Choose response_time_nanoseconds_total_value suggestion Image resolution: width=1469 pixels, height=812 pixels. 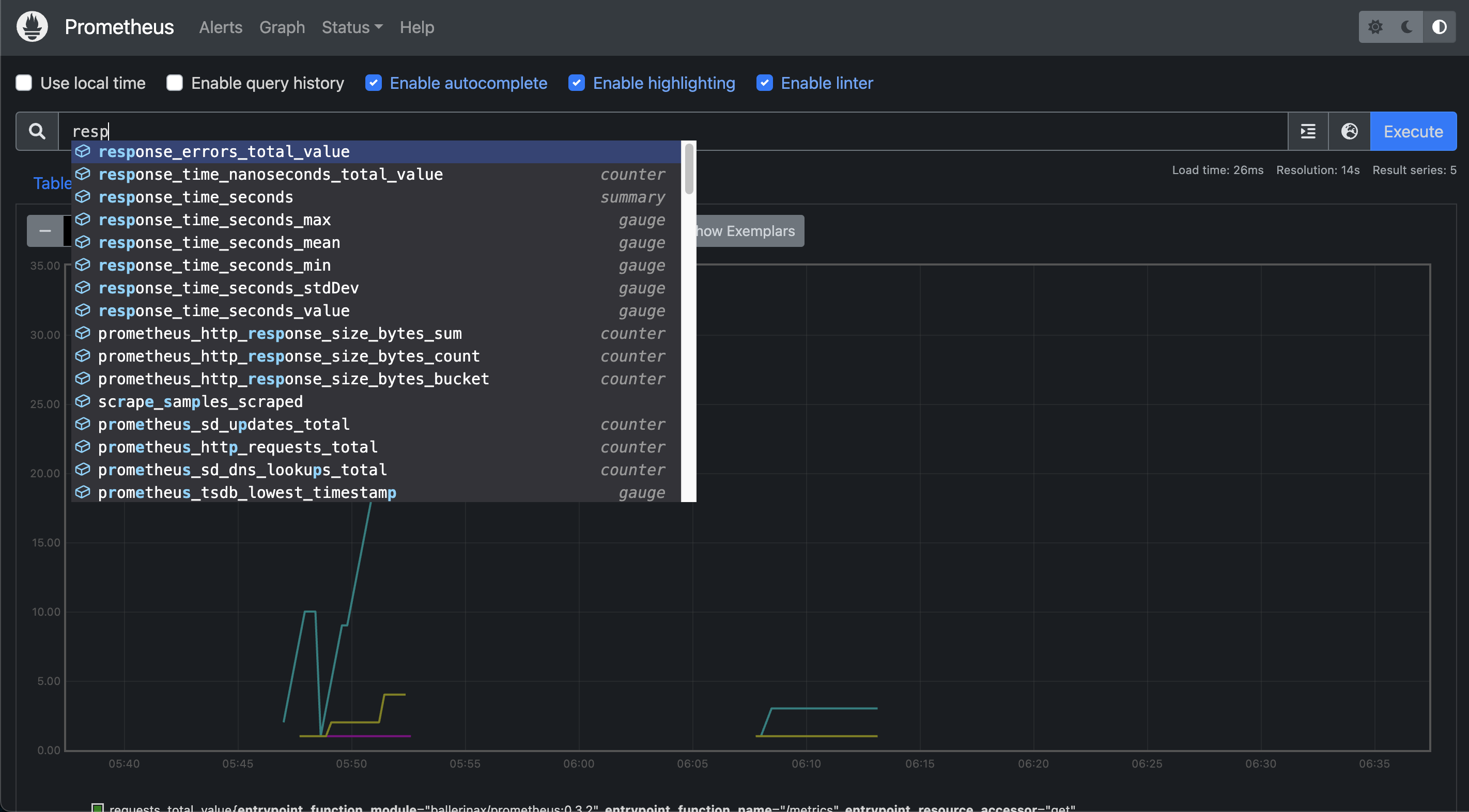coord(376,175)
